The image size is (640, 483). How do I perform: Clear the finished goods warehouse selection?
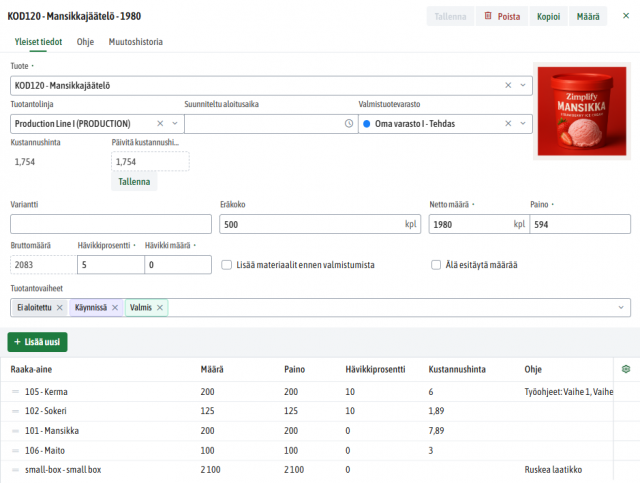pyautogui.click(x=508, y=124)
